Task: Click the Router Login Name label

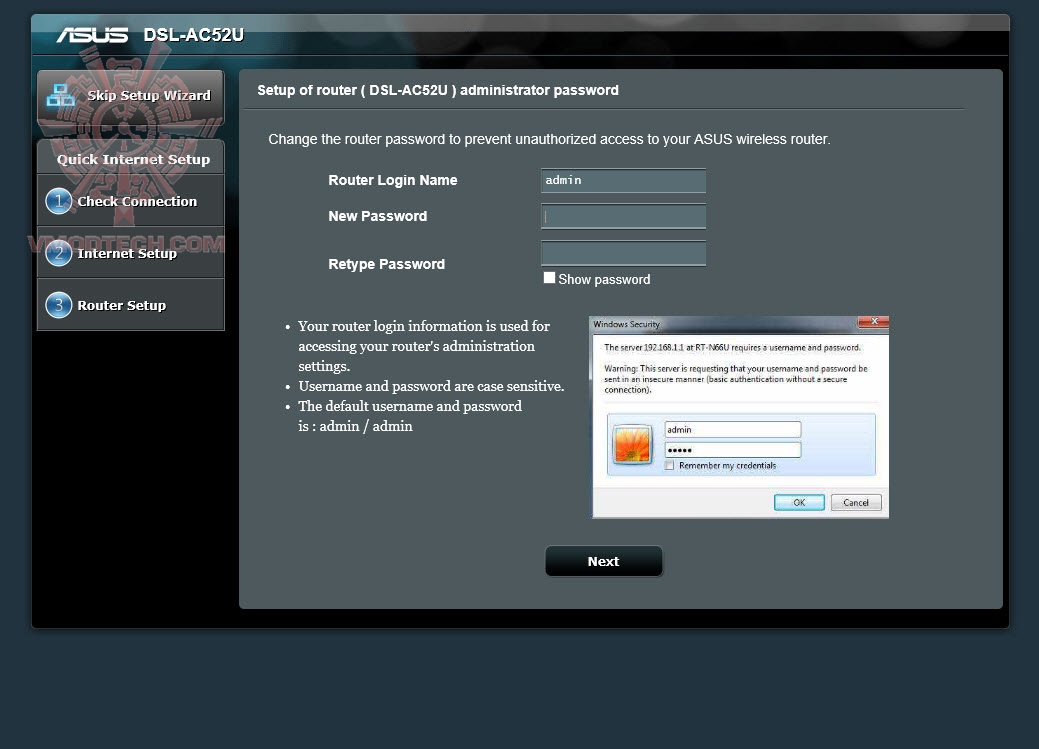Action: [x=393, y=180]
